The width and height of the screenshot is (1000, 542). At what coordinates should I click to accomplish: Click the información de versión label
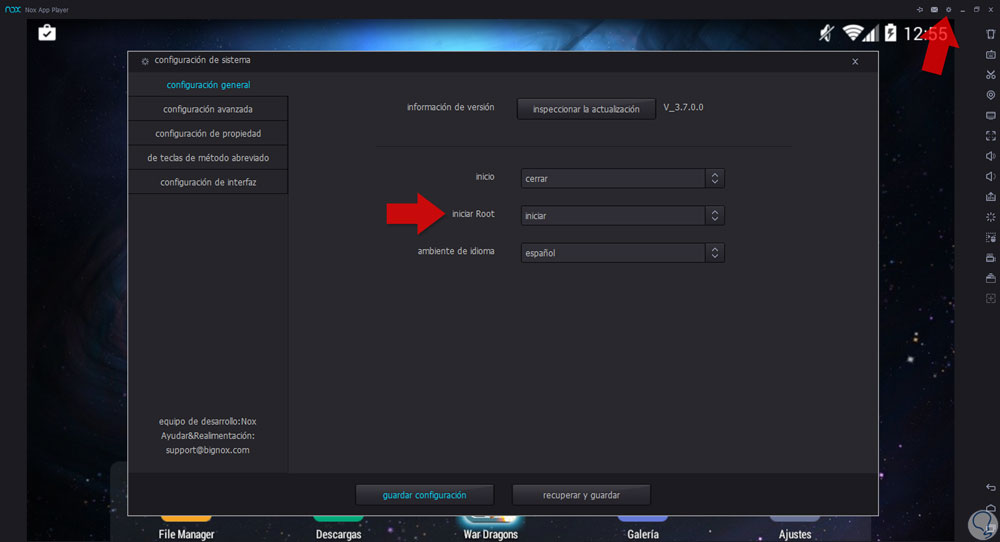click(x=450, y=107)
